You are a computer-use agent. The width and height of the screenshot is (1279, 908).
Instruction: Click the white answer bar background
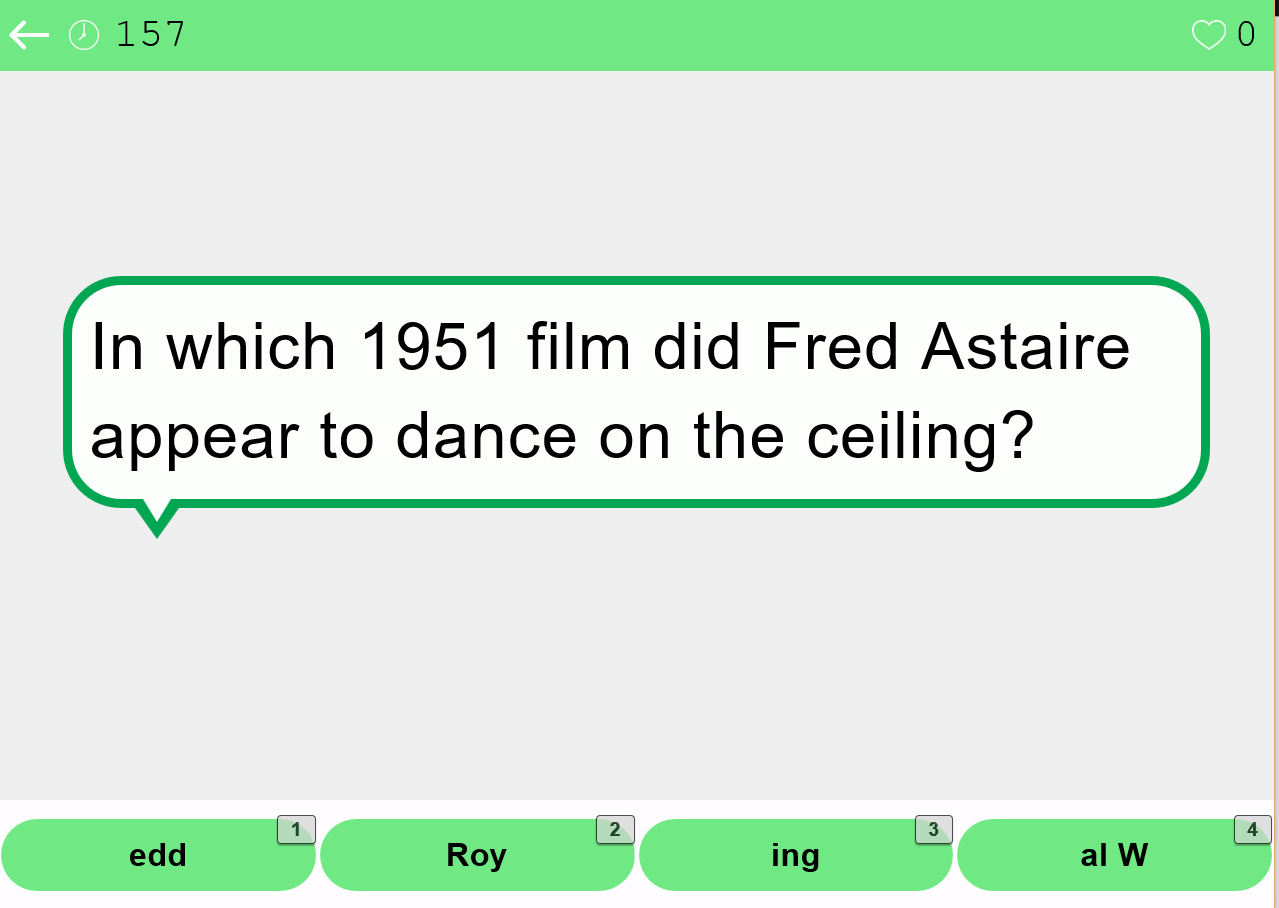(640, 808)
